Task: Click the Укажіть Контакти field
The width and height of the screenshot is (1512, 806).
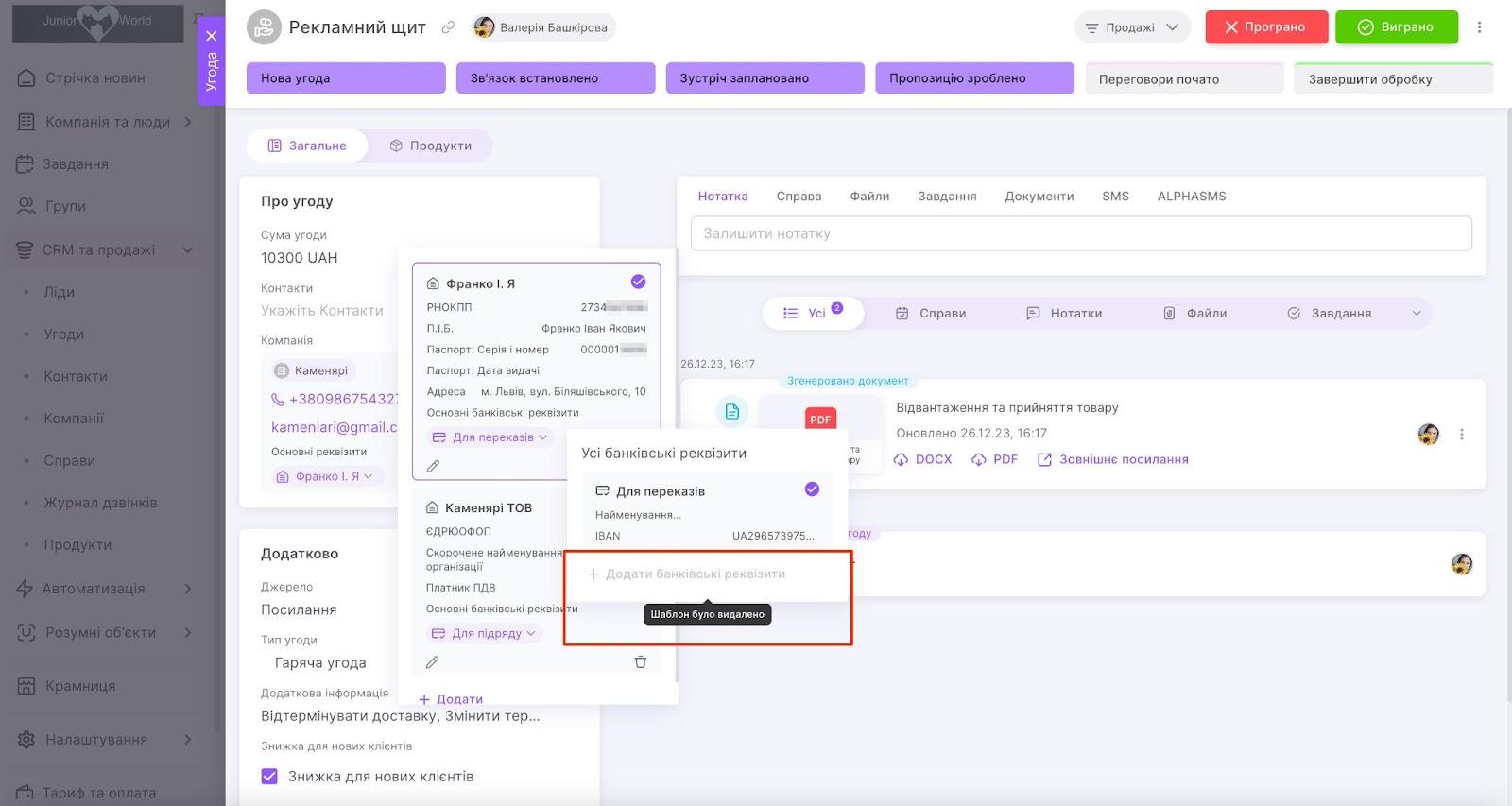Action: 322,310
